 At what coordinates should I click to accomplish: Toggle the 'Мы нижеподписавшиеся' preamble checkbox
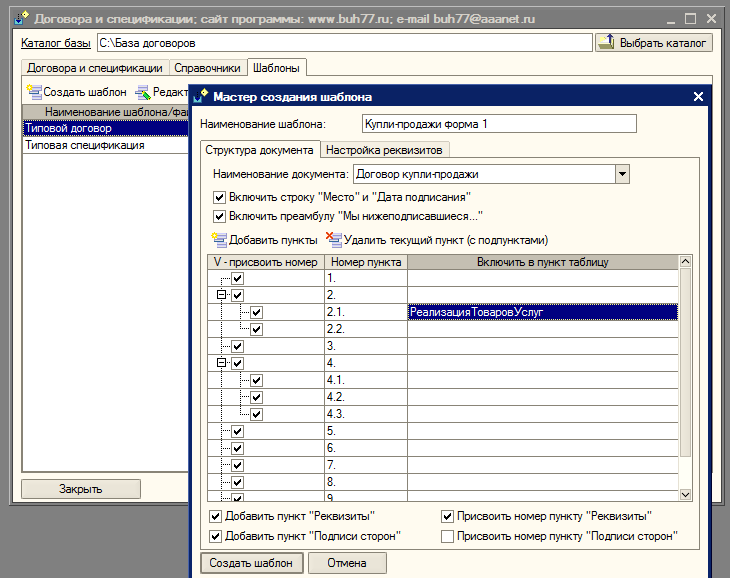click(220, 215)
